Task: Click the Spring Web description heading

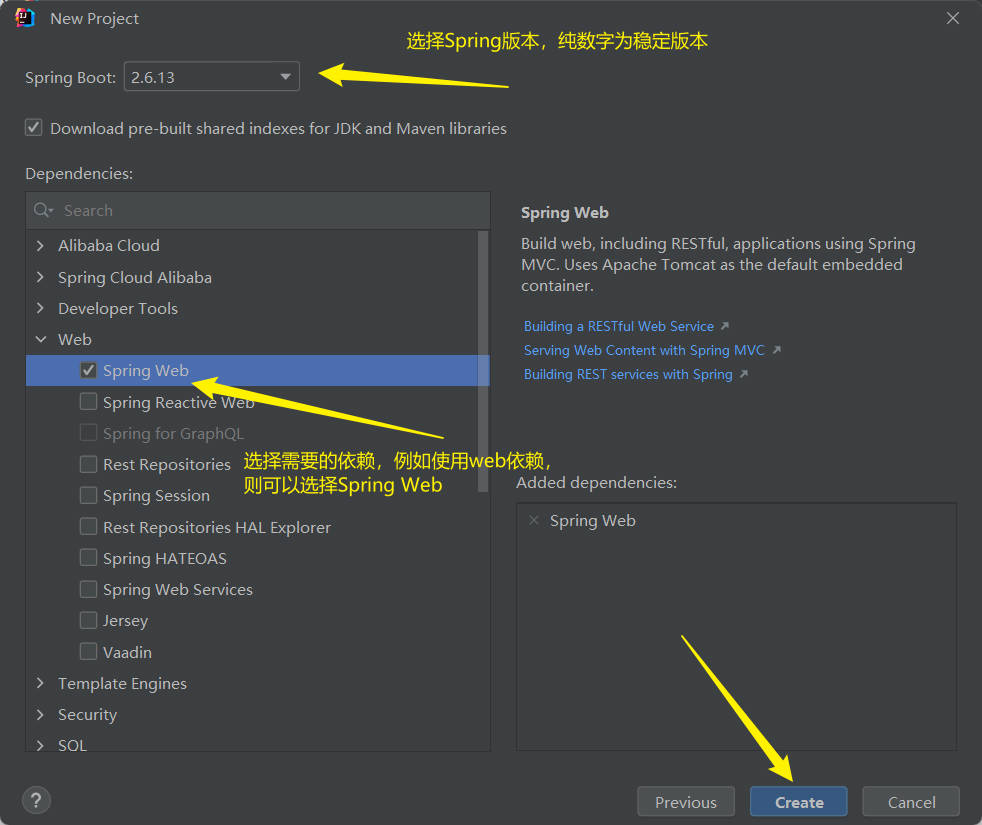Action: point(565,213)
